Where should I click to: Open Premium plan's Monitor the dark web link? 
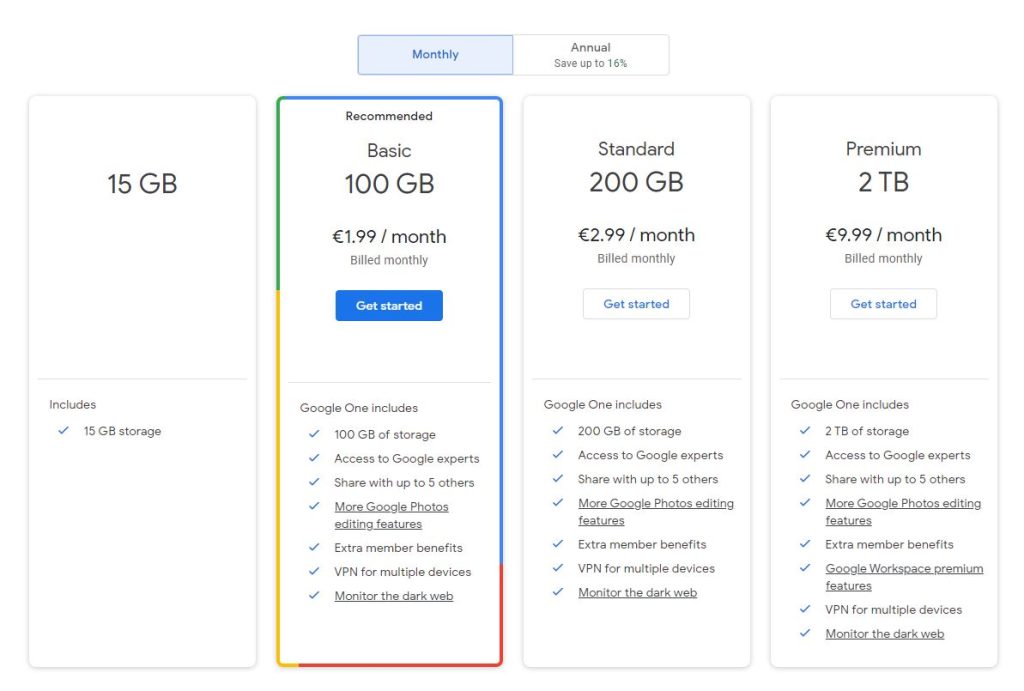(x=884, y=634)
